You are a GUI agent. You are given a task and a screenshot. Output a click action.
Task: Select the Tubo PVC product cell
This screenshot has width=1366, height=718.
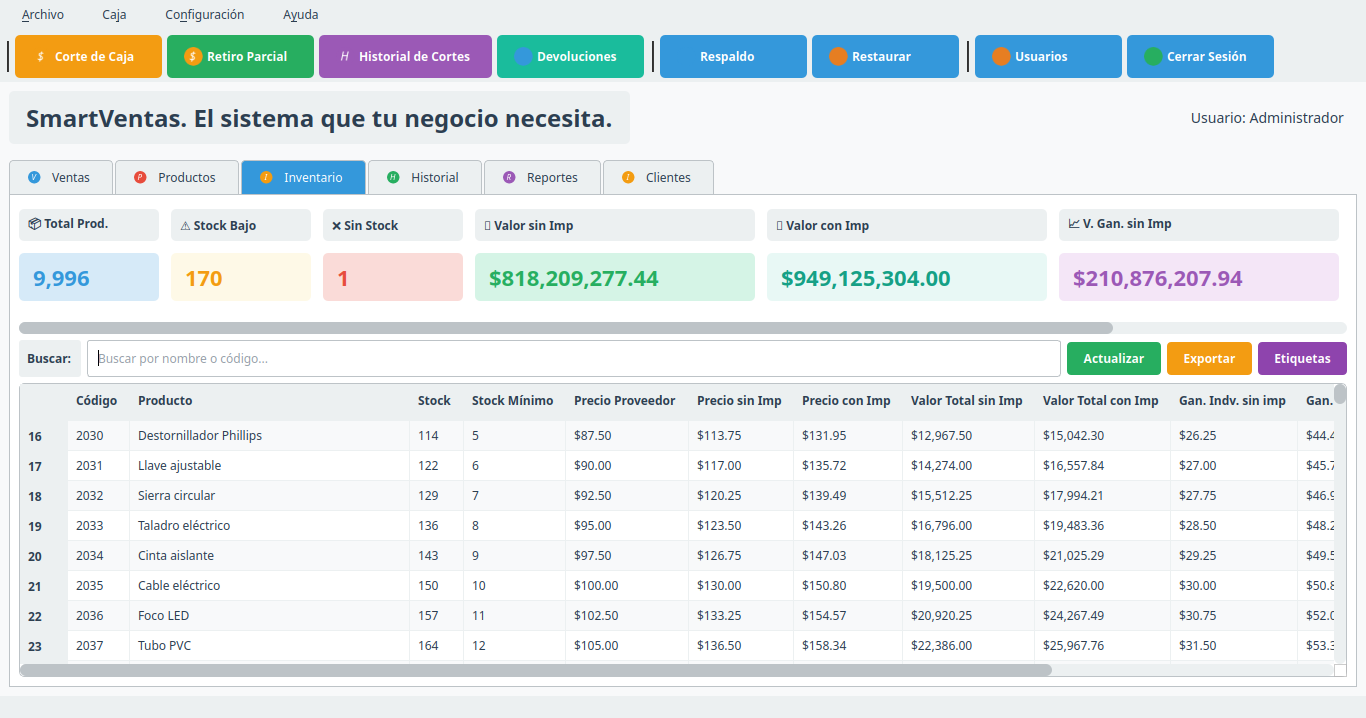coord(270,645)
